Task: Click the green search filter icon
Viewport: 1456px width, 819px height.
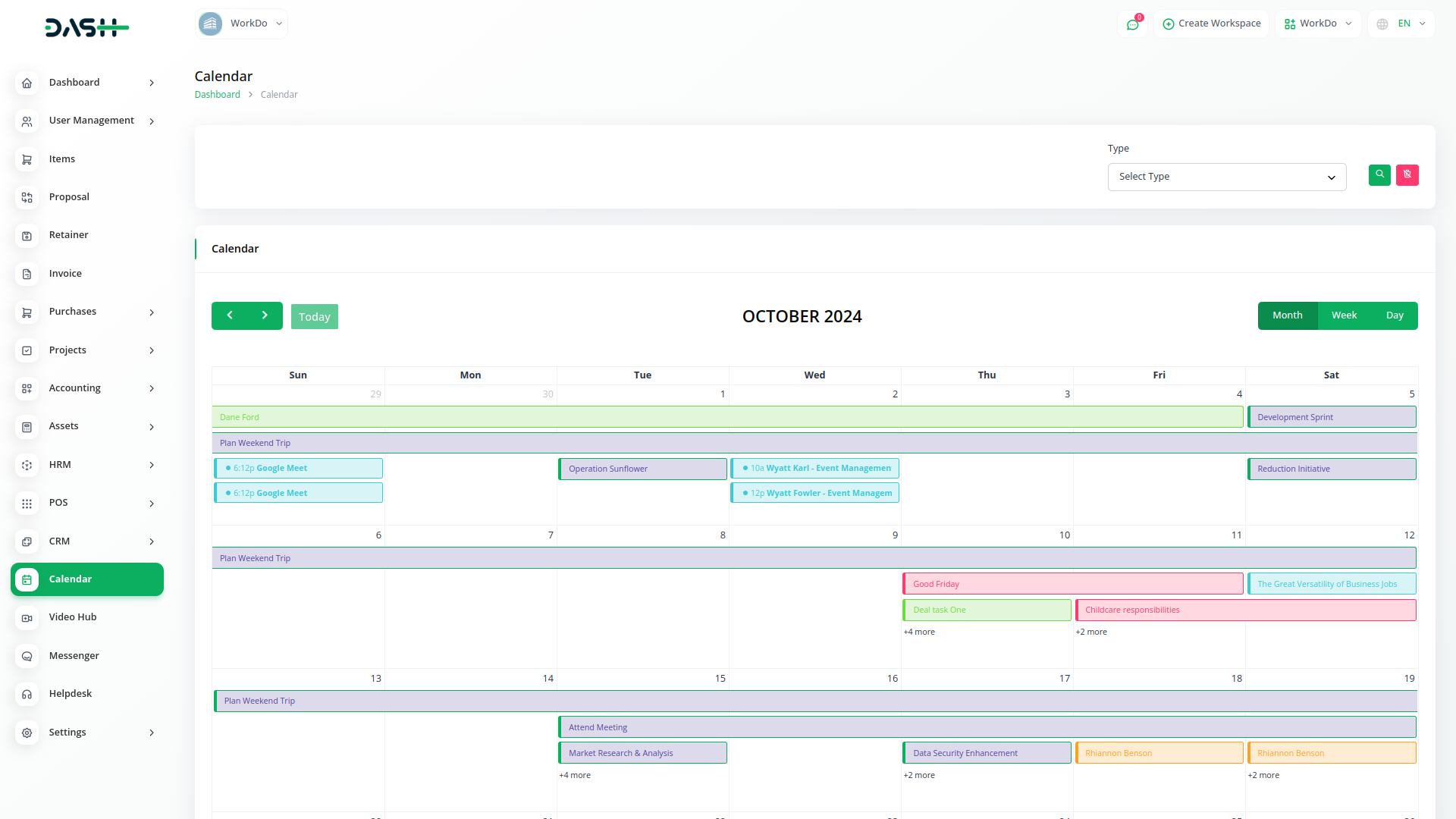Action: point(1379,175)
